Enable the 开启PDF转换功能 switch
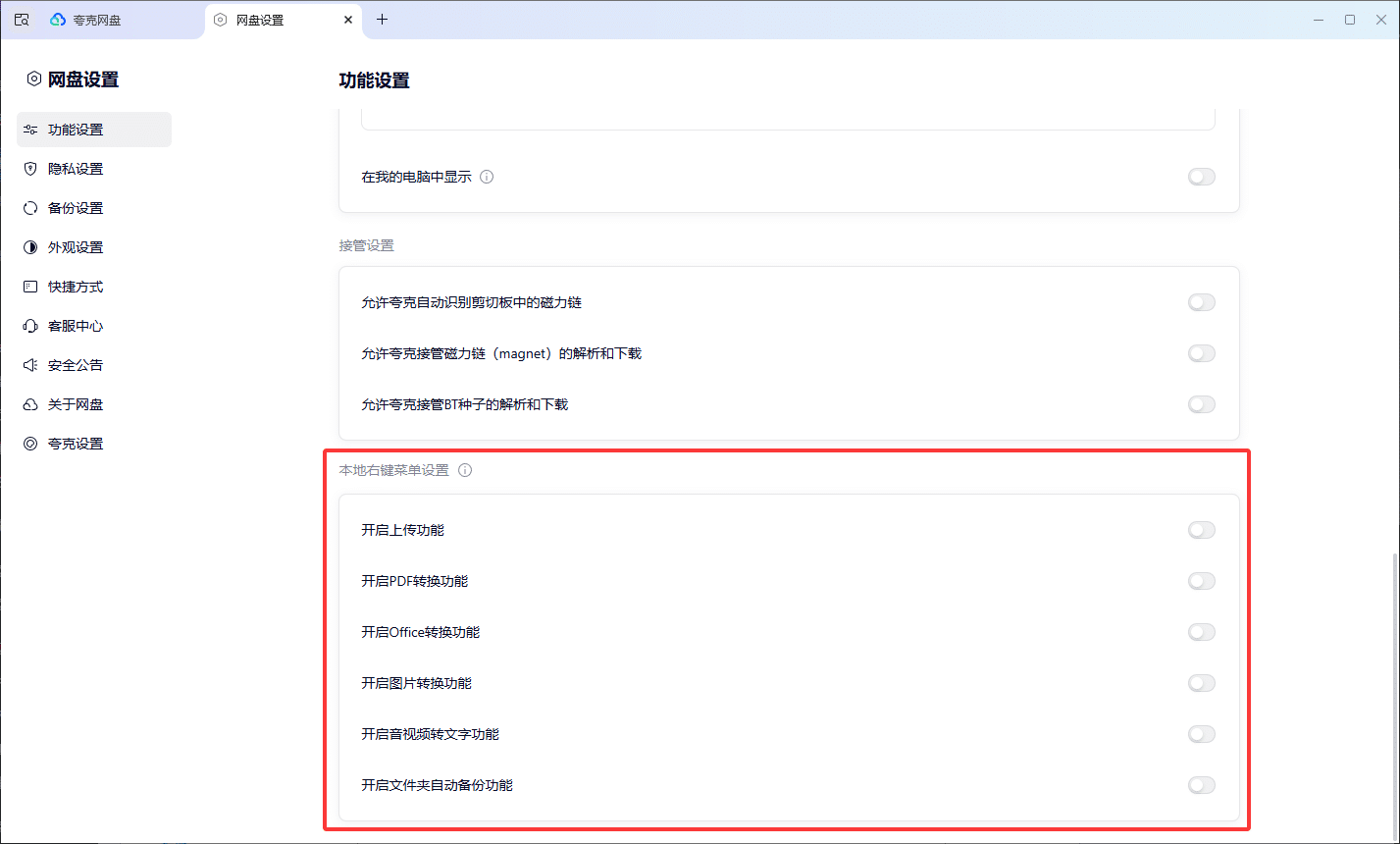Viewport: 1400px width, 844px height. (x=1201, y=581)
